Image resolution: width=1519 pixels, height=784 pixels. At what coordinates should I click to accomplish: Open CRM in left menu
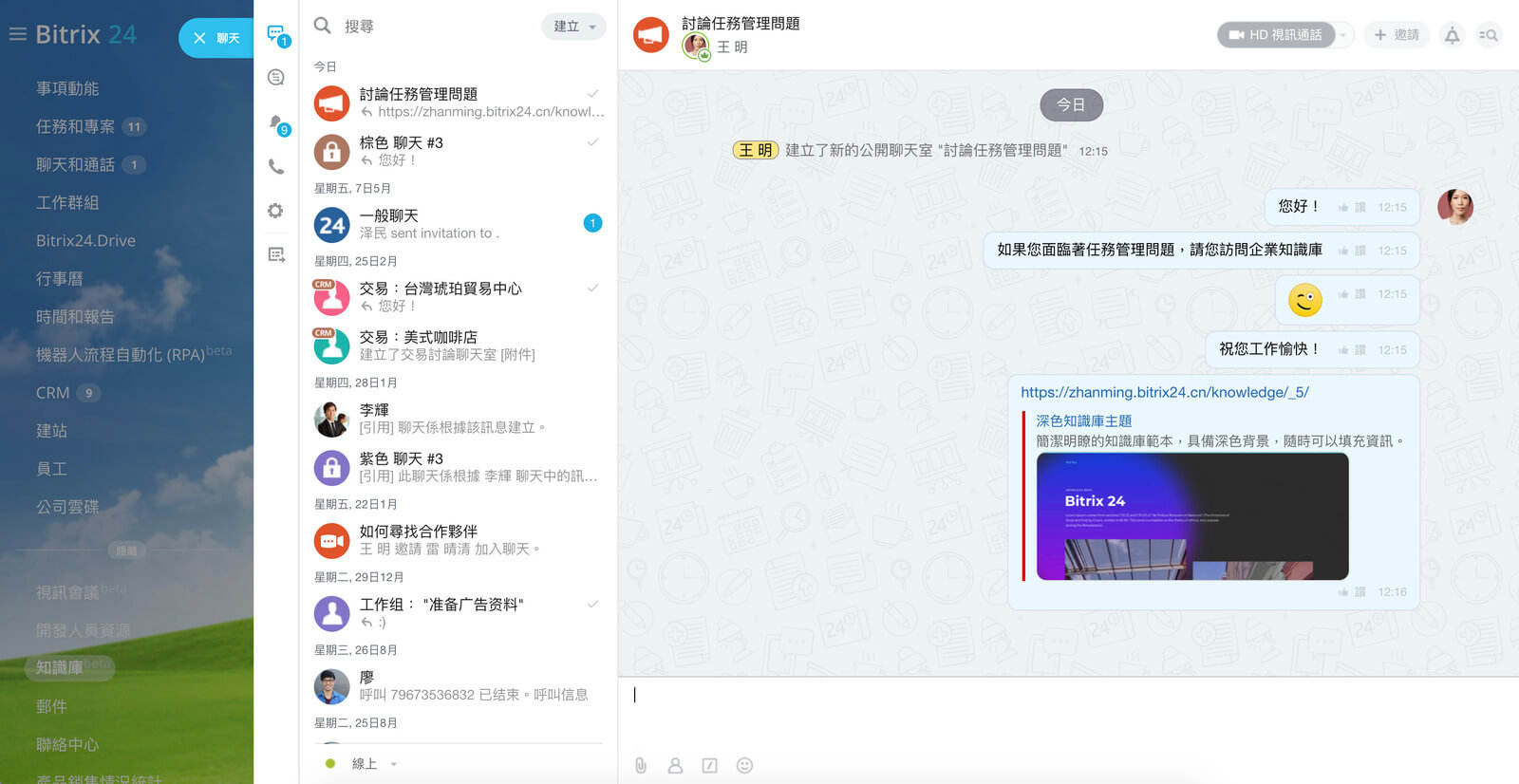pos(52,392)
